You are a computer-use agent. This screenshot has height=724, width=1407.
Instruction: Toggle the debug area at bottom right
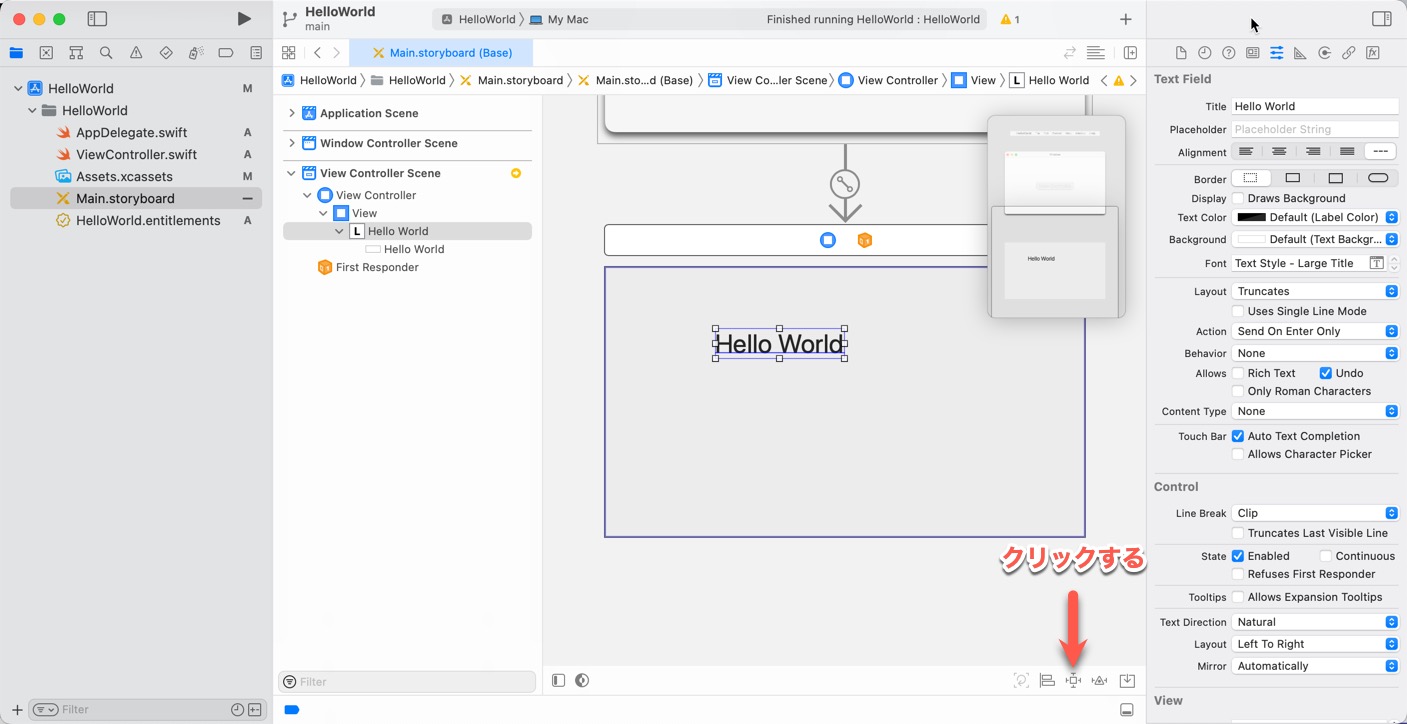coord(1127,710)
